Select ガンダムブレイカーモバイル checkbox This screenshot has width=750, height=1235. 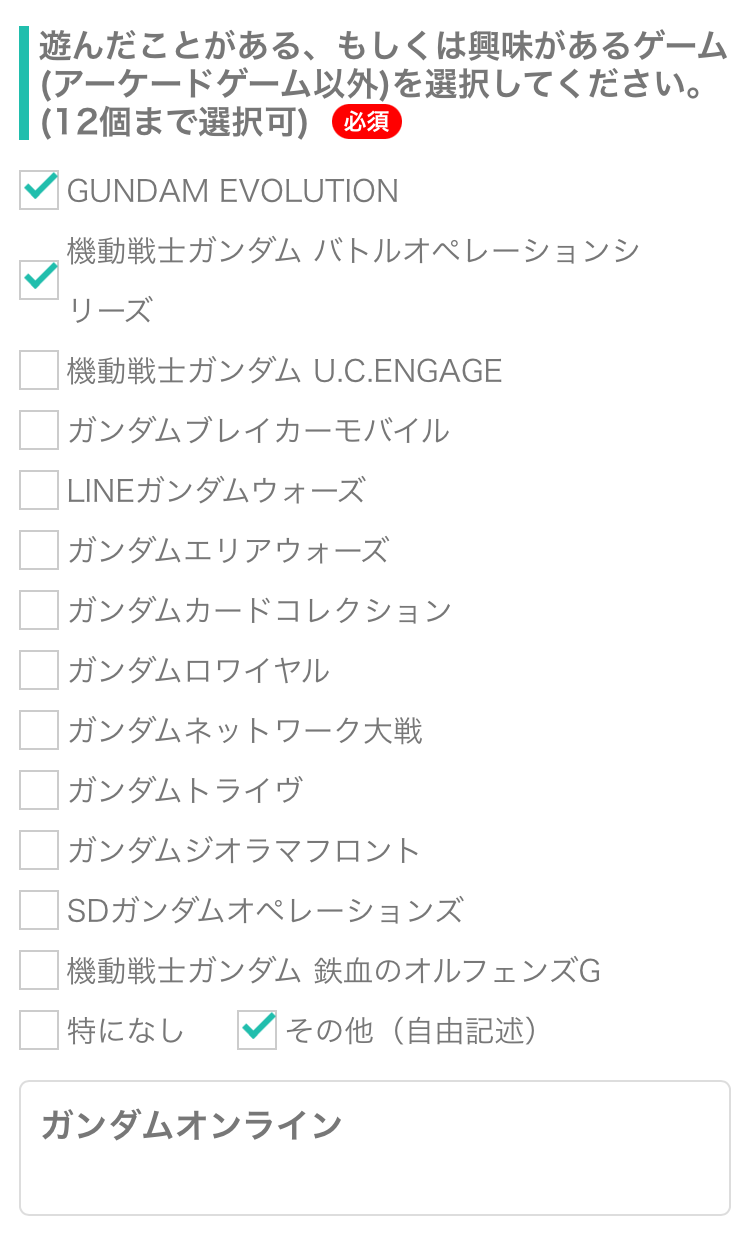39,431
